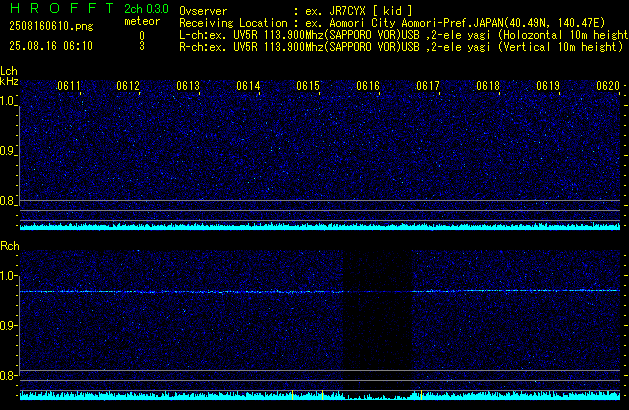Image resolution: width=629 pixels, height=410 pixels.
Task: Click the 0.8 kHz label on Lch axis
Action: tap(7, 201)
